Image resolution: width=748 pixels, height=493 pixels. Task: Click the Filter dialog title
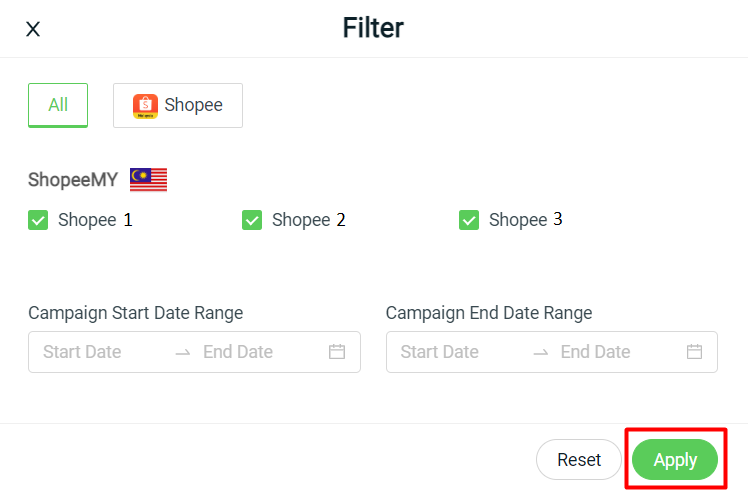click(x=373, y=27)
